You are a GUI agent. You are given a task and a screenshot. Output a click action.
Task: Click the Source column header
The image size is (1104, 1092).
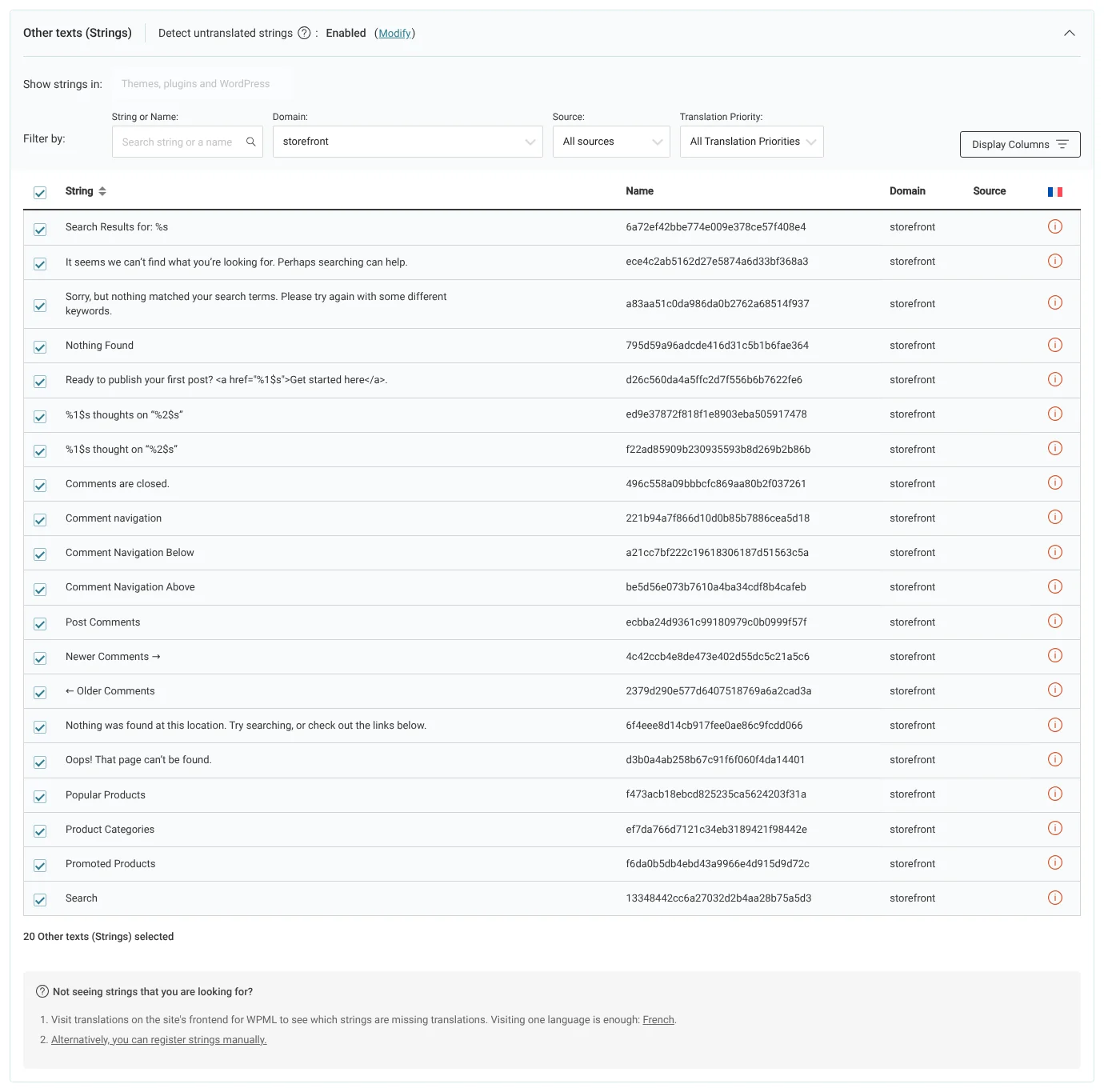[x=990, y=191]
